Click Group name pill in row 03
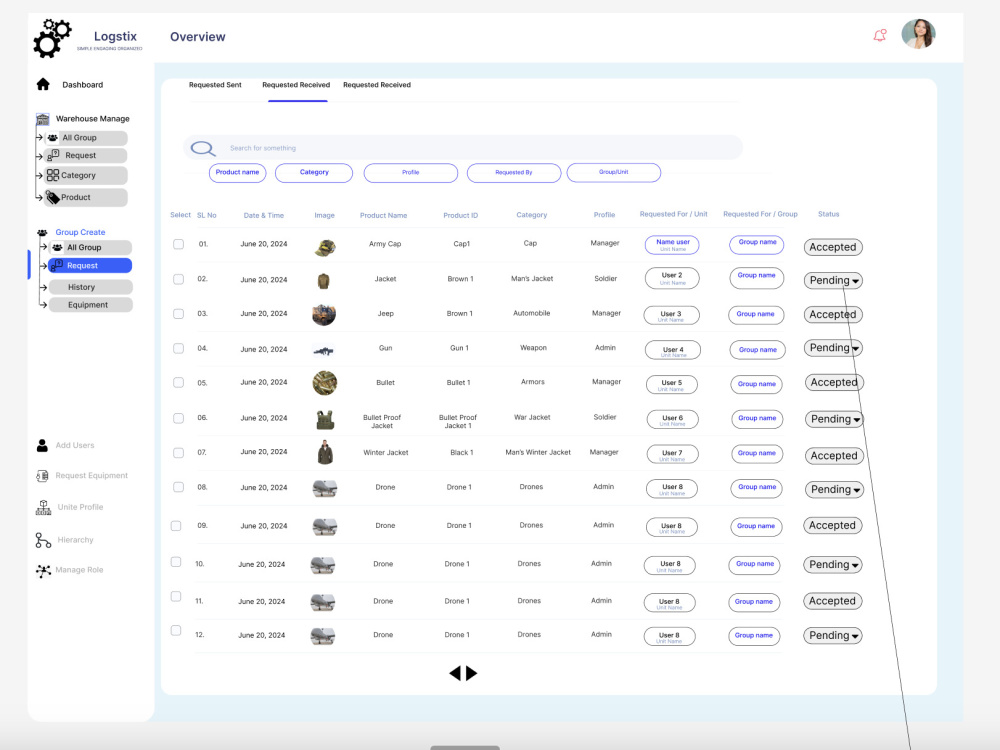 756,315
